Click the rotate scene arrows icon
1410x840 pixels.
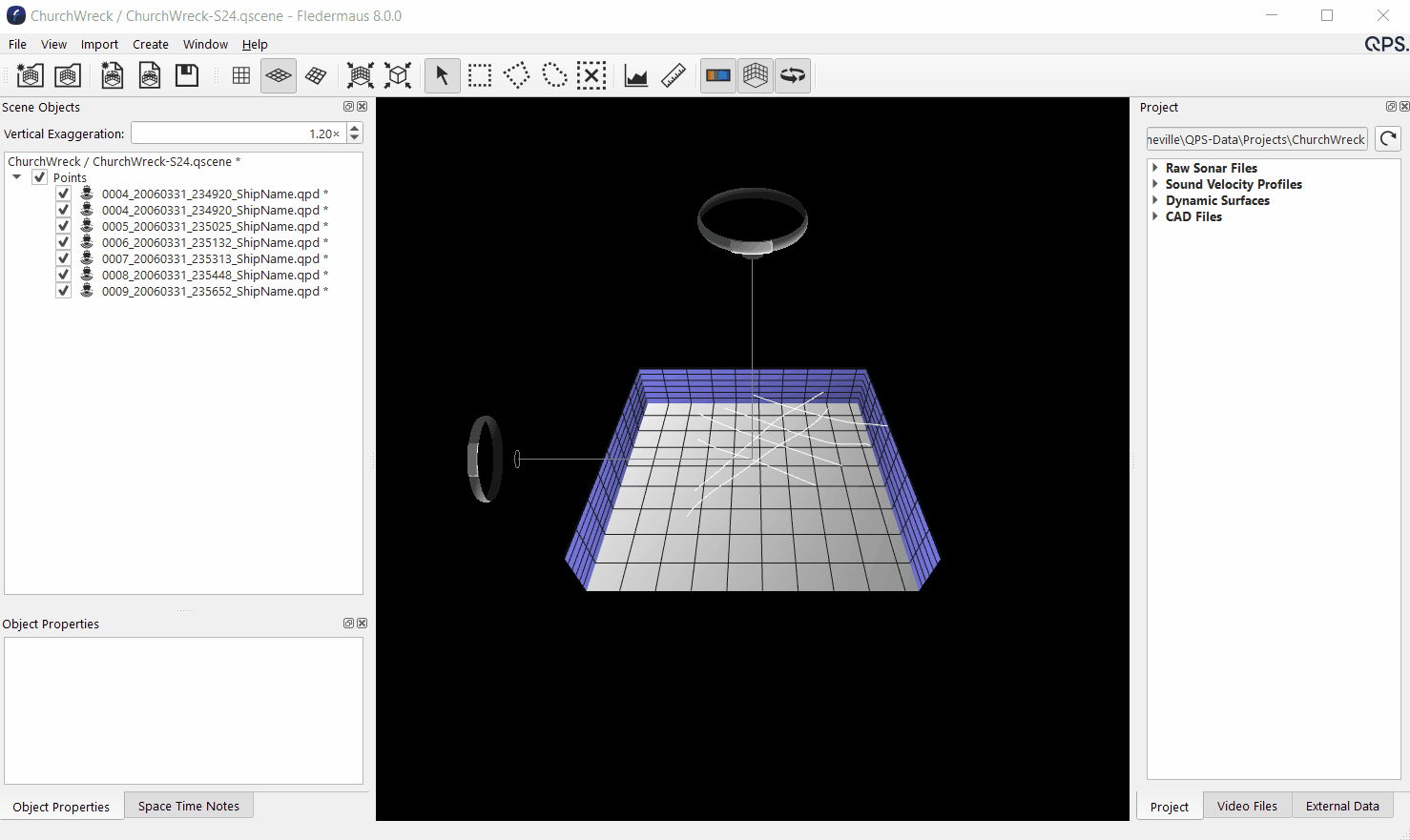[793, 75]
